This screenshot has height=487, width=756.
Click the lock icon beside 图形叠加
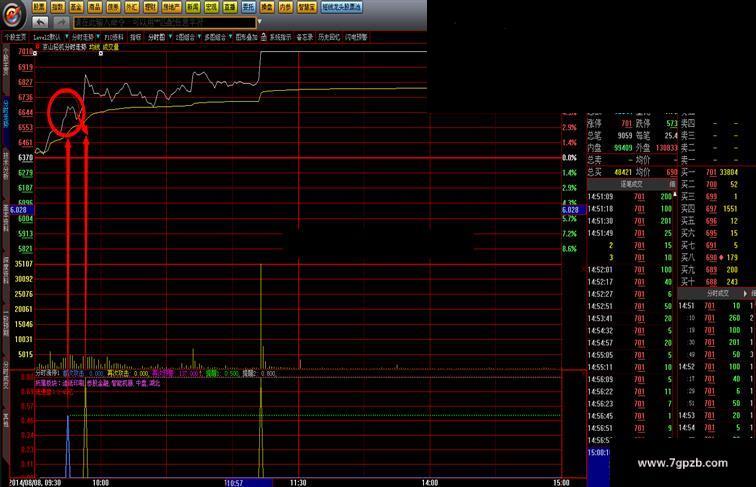(x=264, y=37)
